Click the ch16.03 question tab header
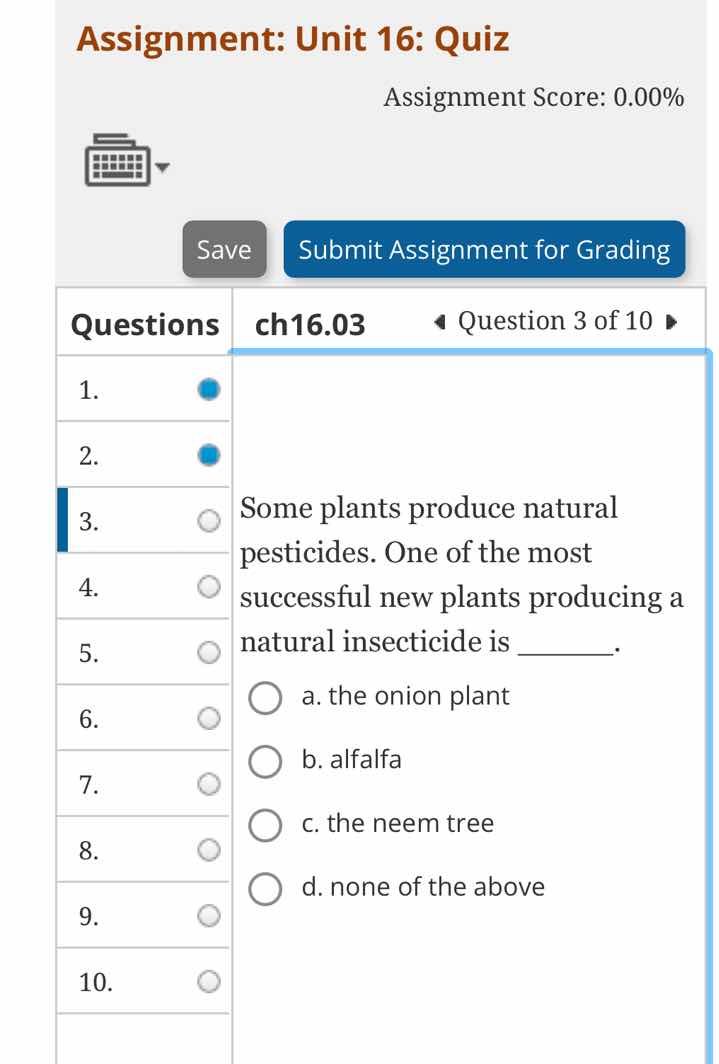This screenshot has width=719, height=1064. 311,324
